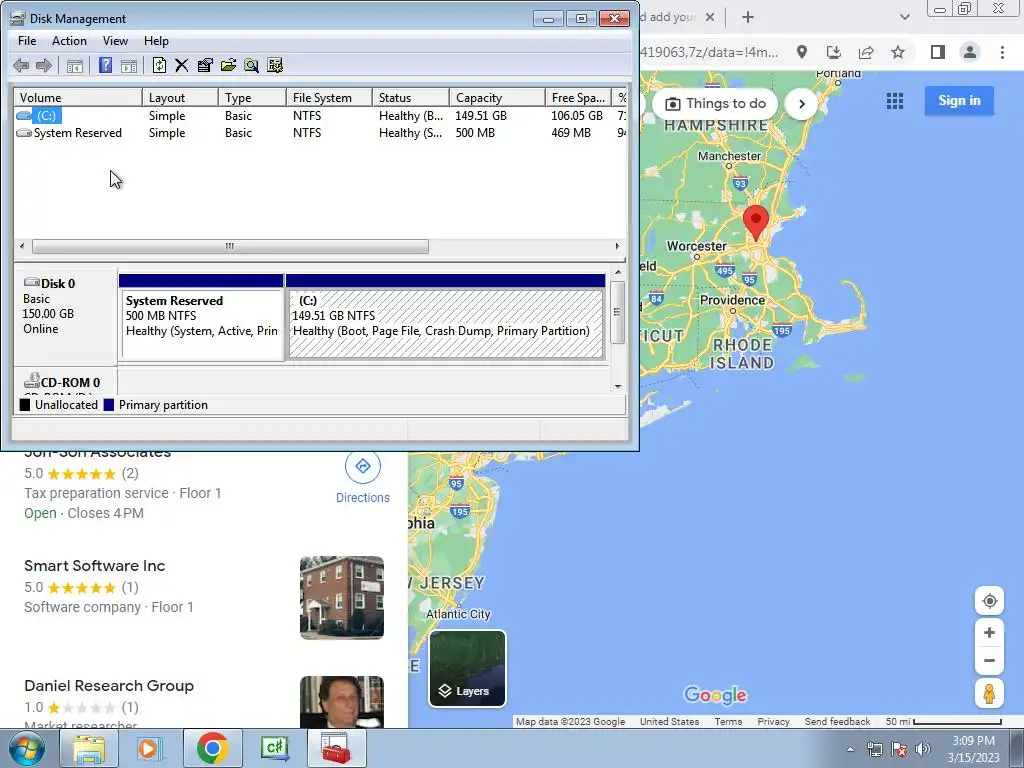Sort by the Free Space column header

[578, 97]
